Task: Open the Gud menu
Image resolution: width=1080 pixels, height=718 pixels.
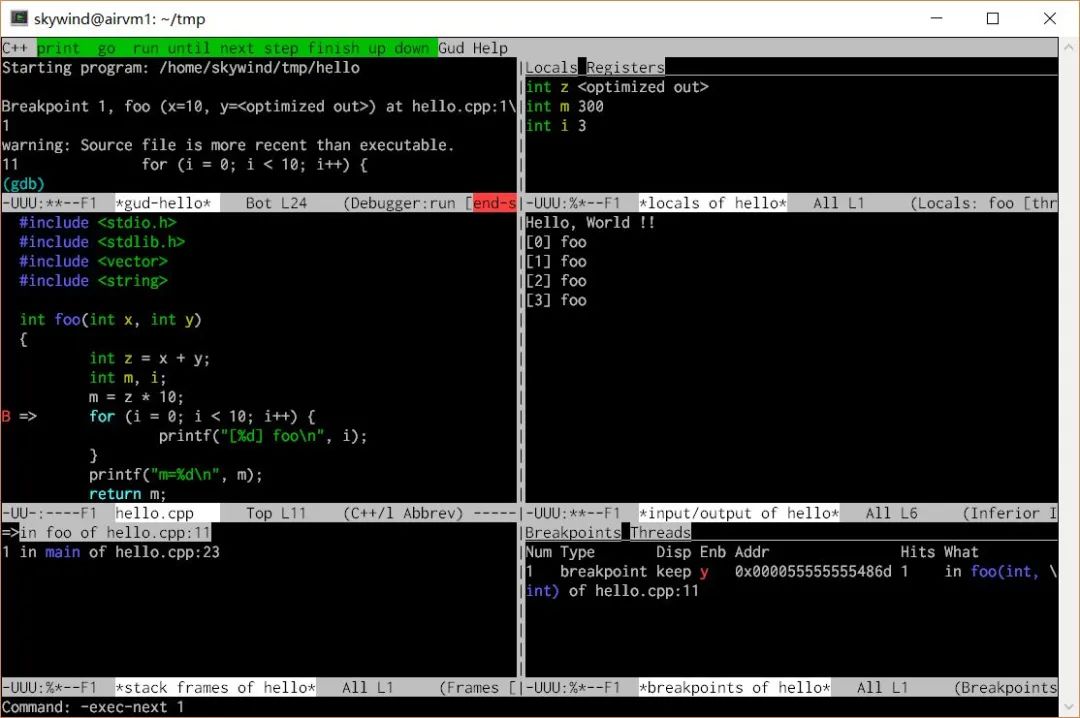Action: click(451, 48)
